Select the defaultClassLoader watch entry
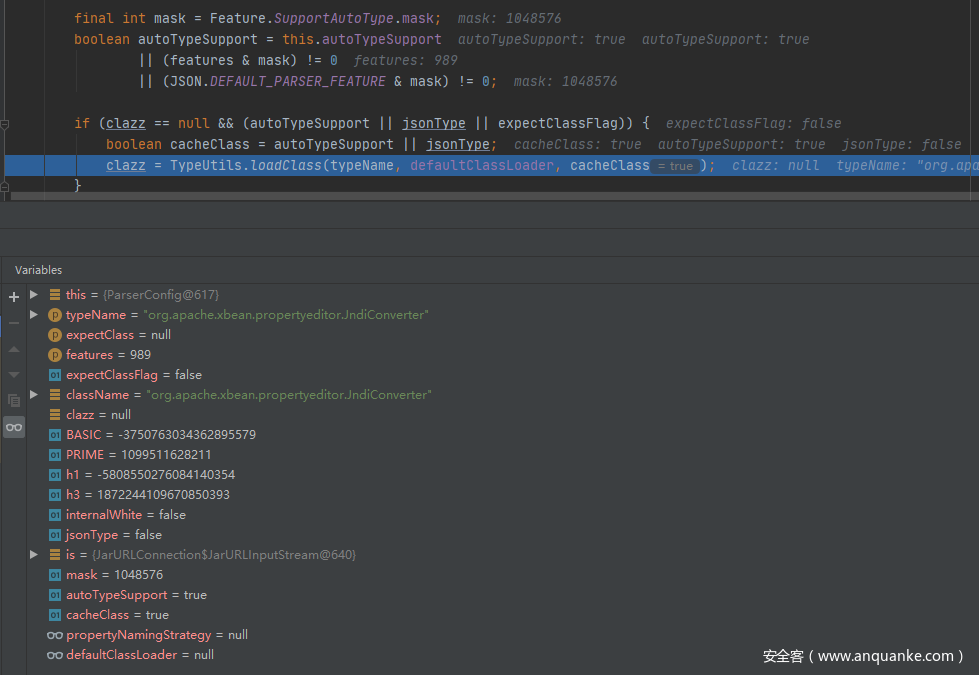Screen dimensions: 979x675 click(x=139, y=655)
